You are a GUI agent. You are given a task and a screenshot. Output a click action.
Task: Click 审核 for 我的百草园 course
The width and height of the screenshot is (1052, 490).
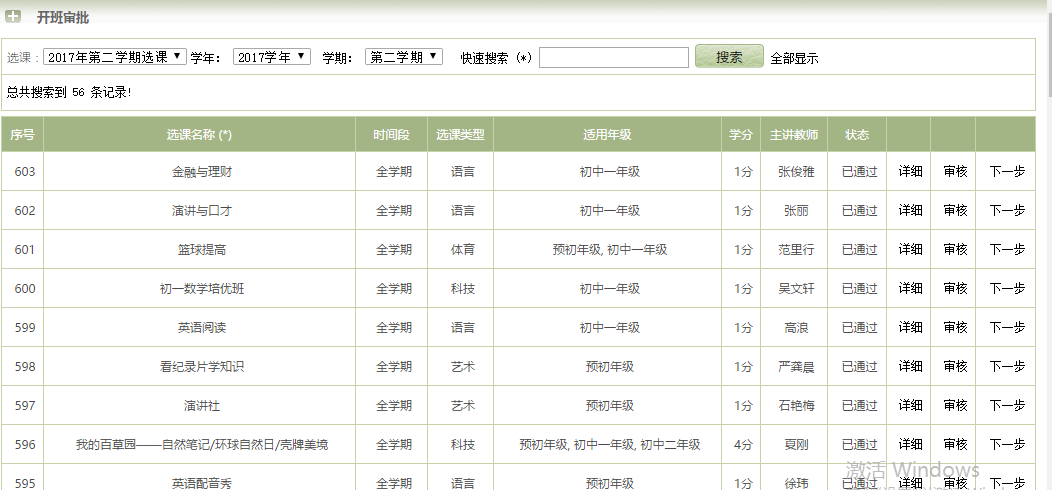pyautogui.click(x=954, y=445)
